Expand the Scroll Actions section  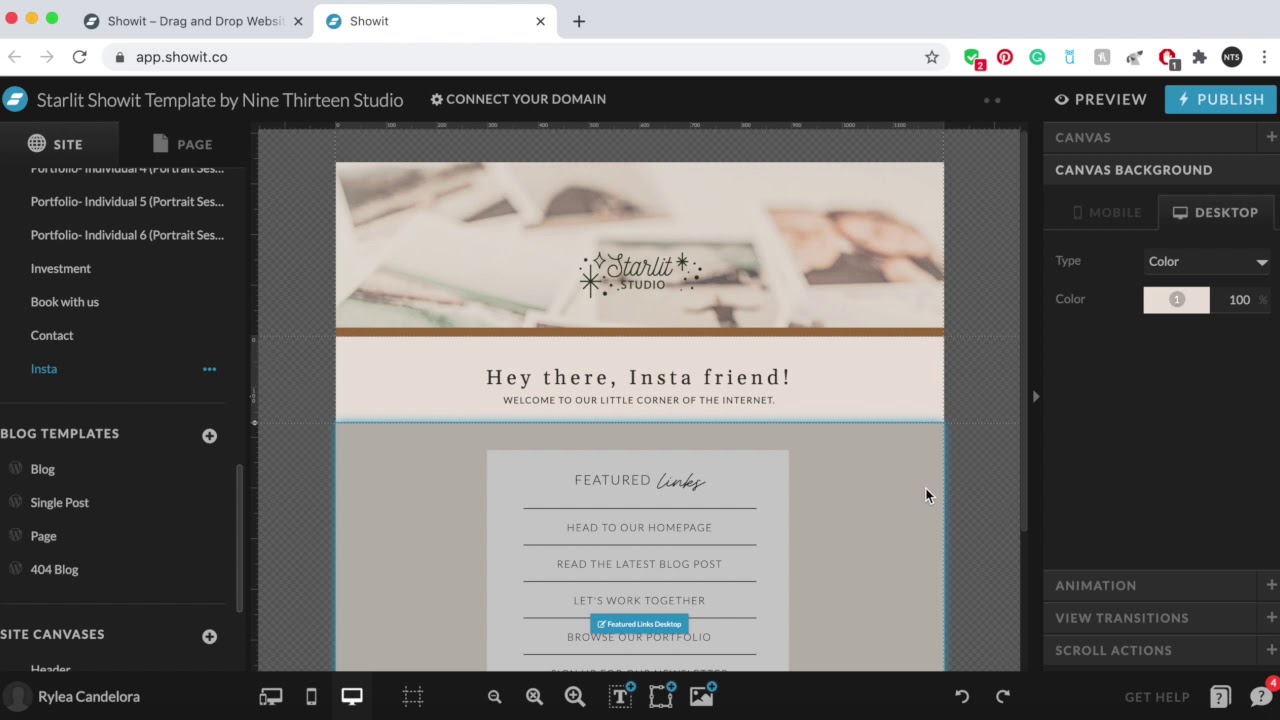click(x=1271, y=650)
